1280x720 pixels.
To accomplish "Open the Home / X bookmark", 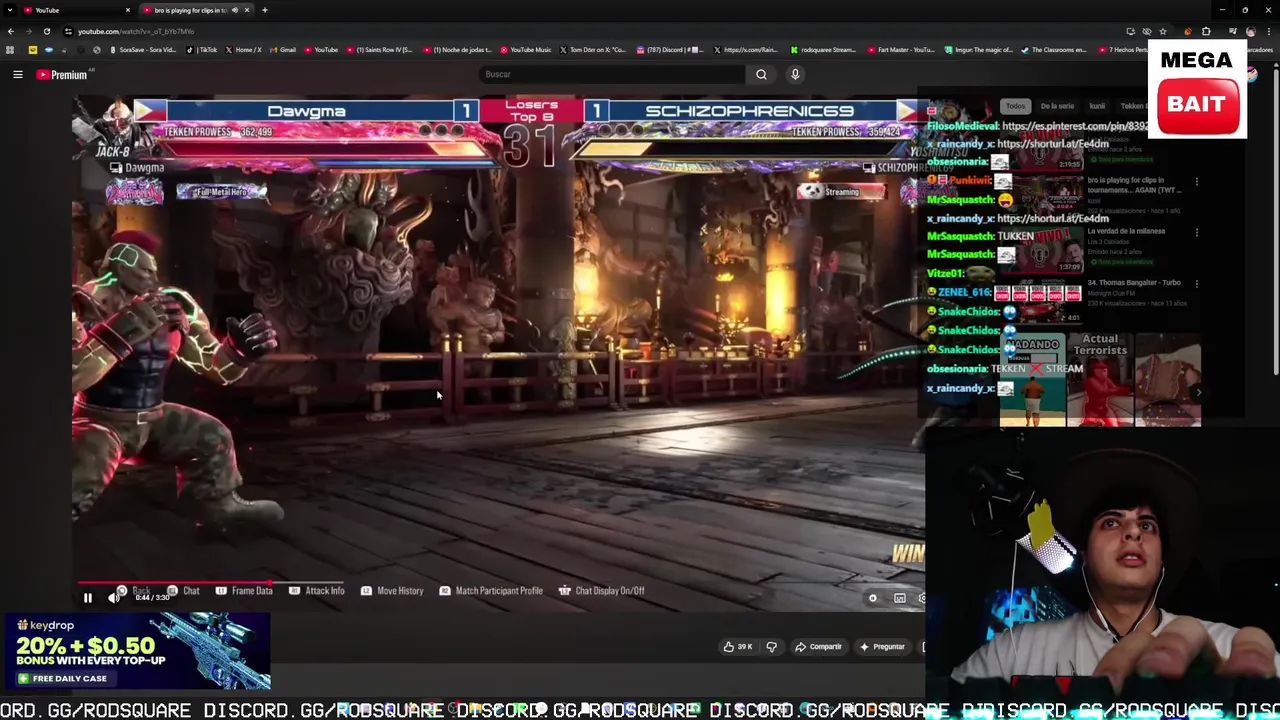I will point(244,50).
